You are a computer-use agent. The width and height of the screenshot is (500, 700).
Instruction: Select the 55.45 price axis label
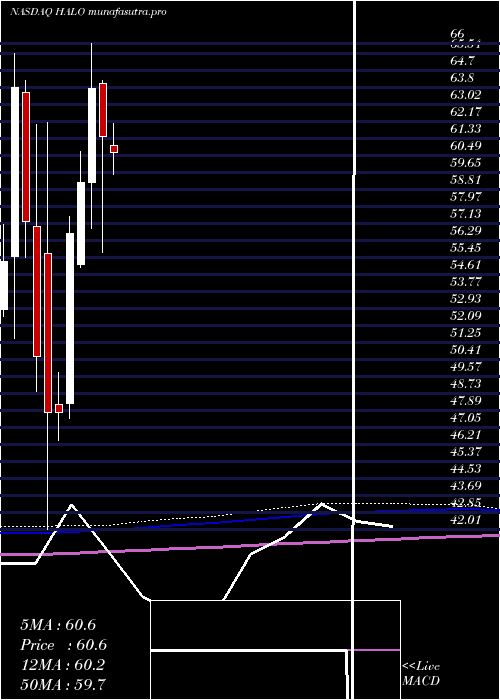466,247
